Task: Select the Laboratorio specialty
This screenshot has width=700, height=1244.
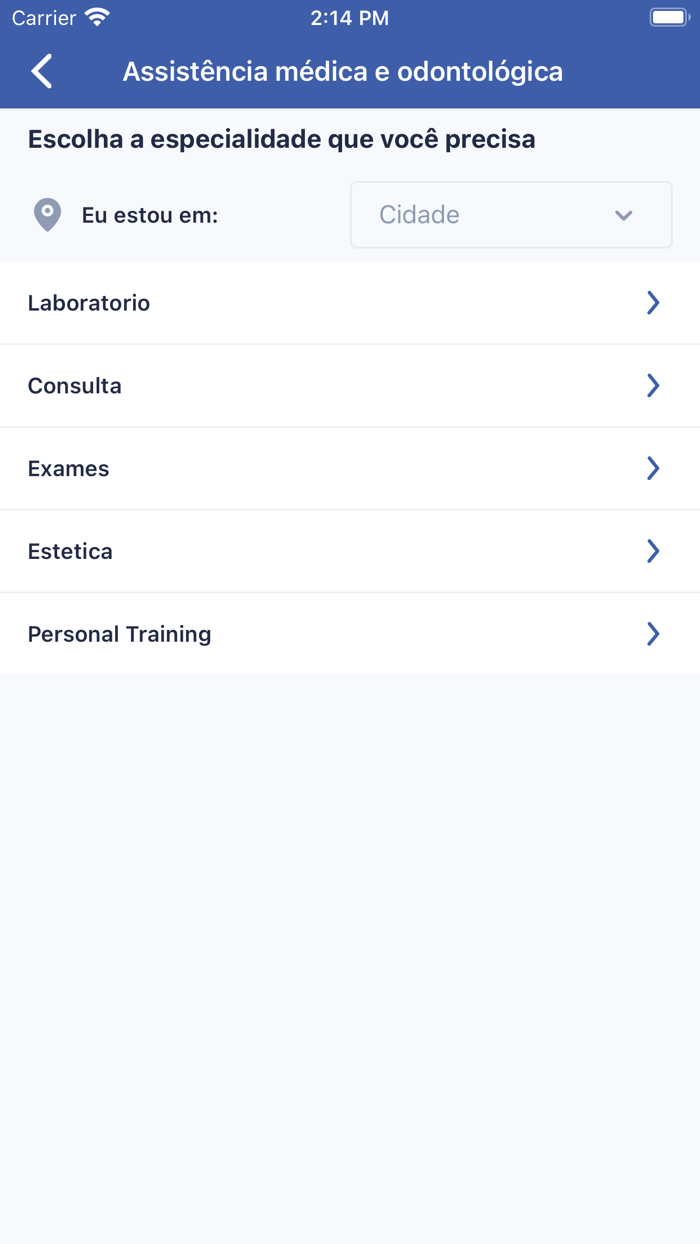Action: [89, 303]
